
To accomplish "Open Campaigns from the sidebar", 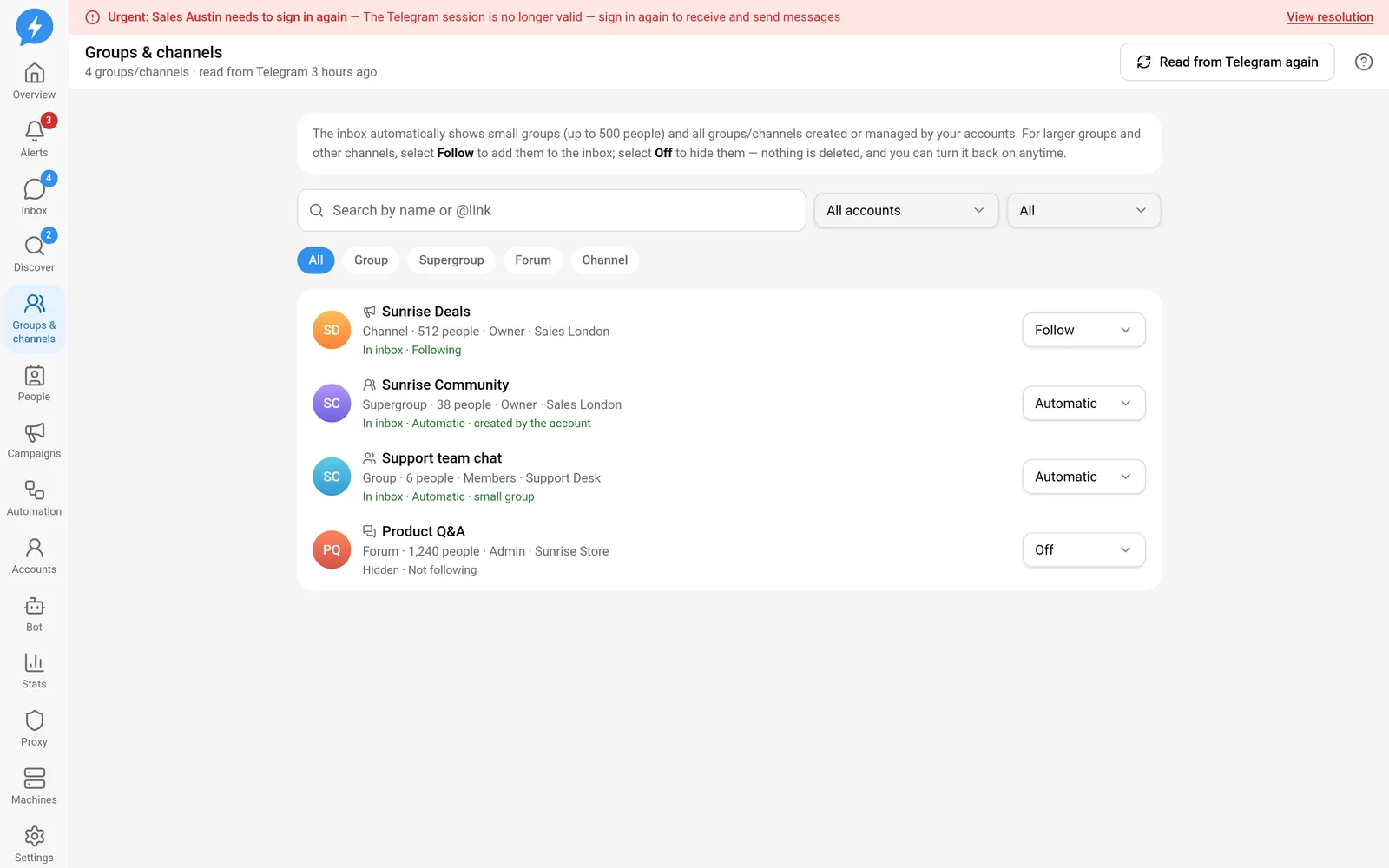I will pos(35,441).
